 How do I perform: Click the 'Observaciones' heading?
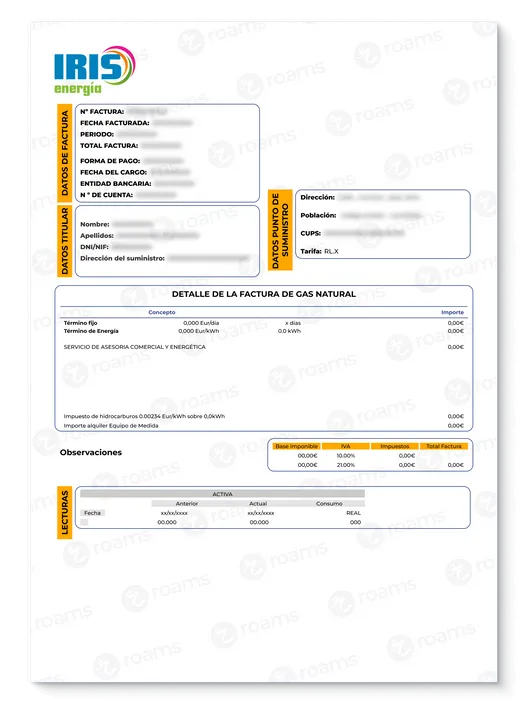coord(91,452)
